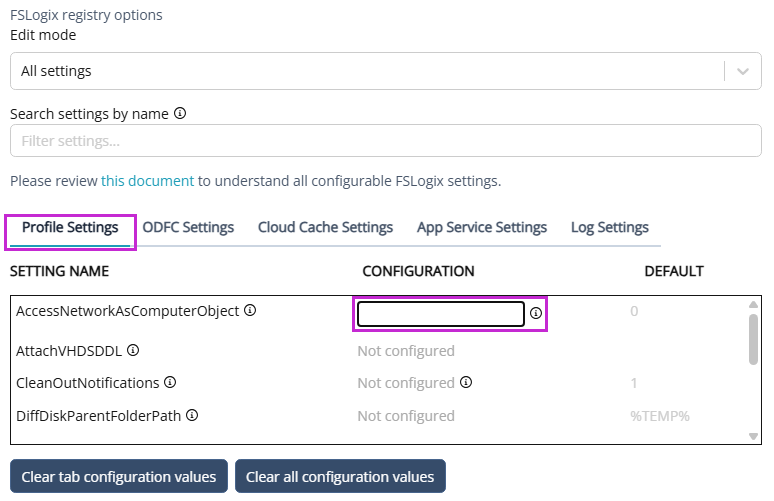Click the Edit mode dropdown chevron arrow
The width and height of the screenshot is (774, 501).
click(742, 71)
